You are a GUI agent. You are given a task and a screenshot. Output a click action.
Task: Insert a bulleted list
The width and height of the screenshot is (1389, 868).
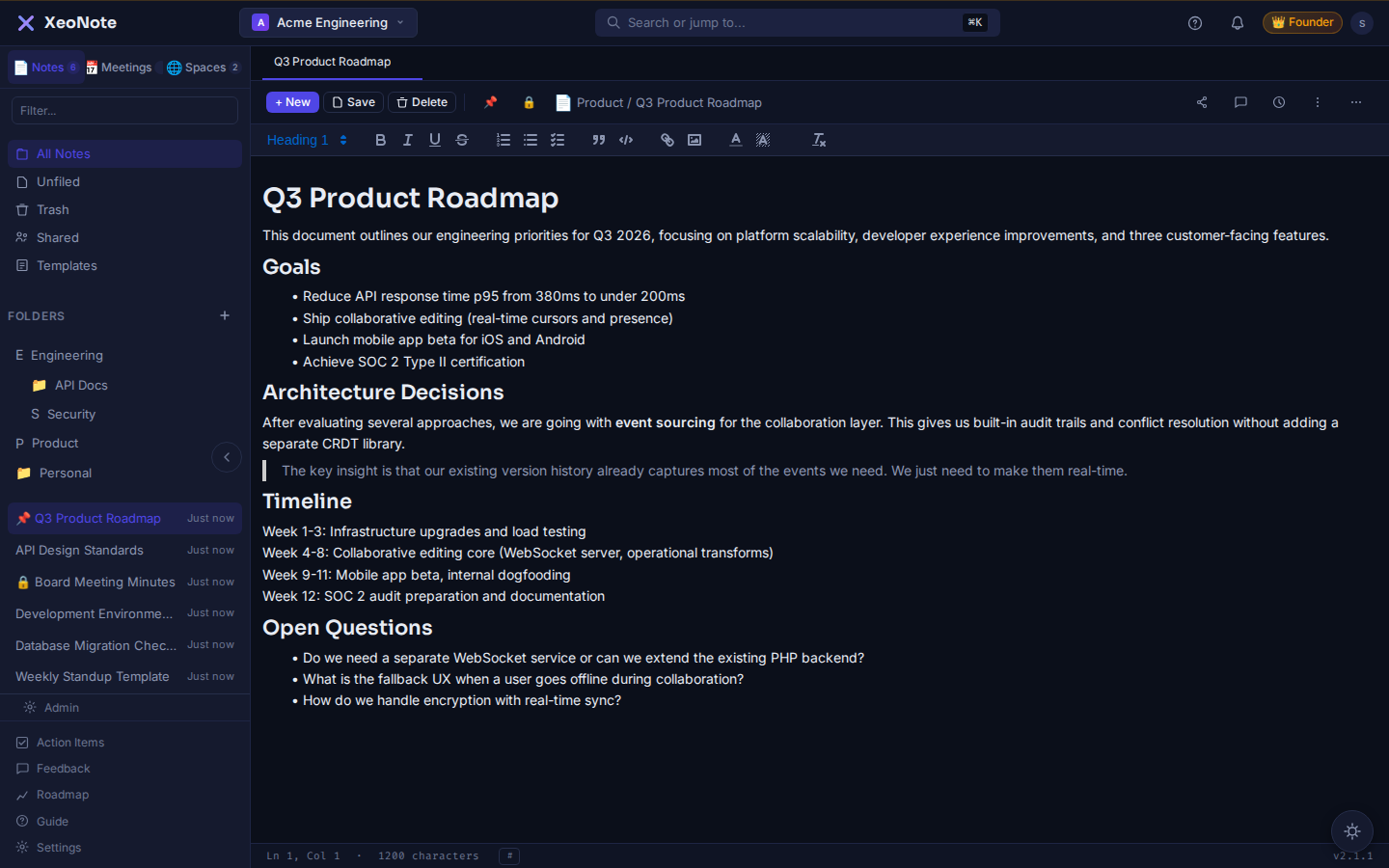(531, 140)
